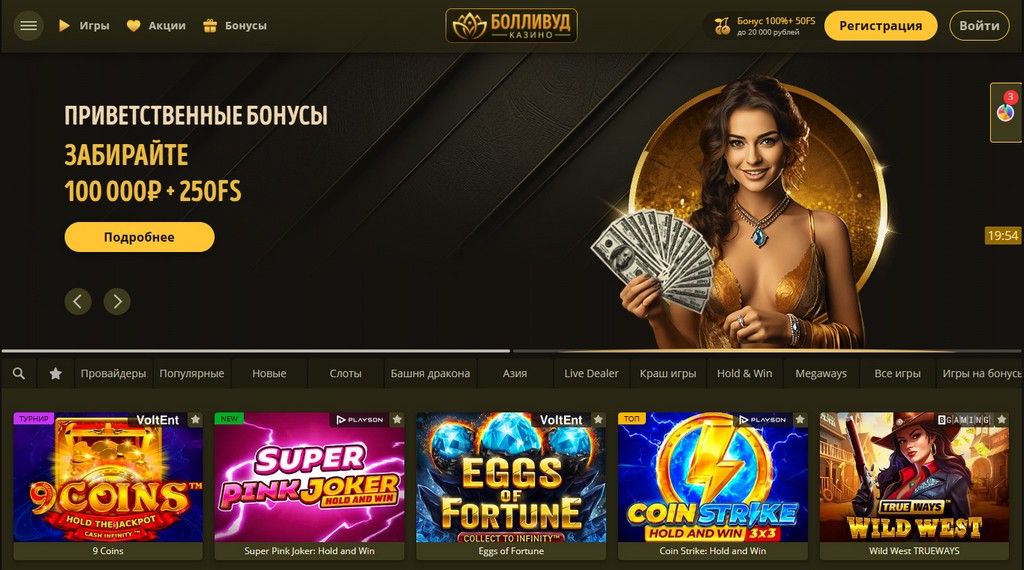
Task: Open the hamburger menu icon
Action: pyautogui.click(x=29, y=26)
